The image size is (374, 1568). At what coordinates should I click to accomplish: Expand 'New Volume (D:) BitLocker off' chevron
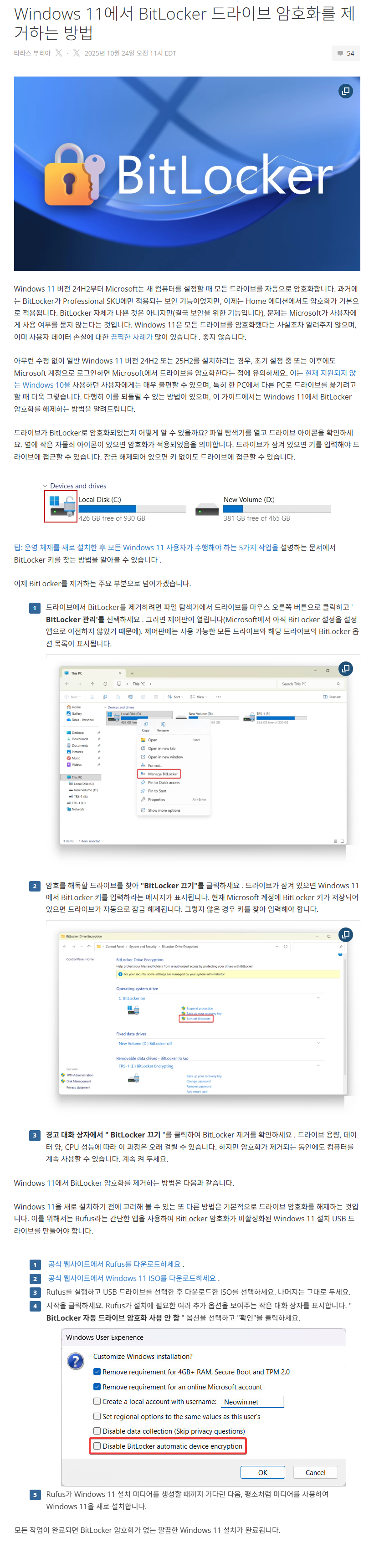click(x=318, y=1043)
